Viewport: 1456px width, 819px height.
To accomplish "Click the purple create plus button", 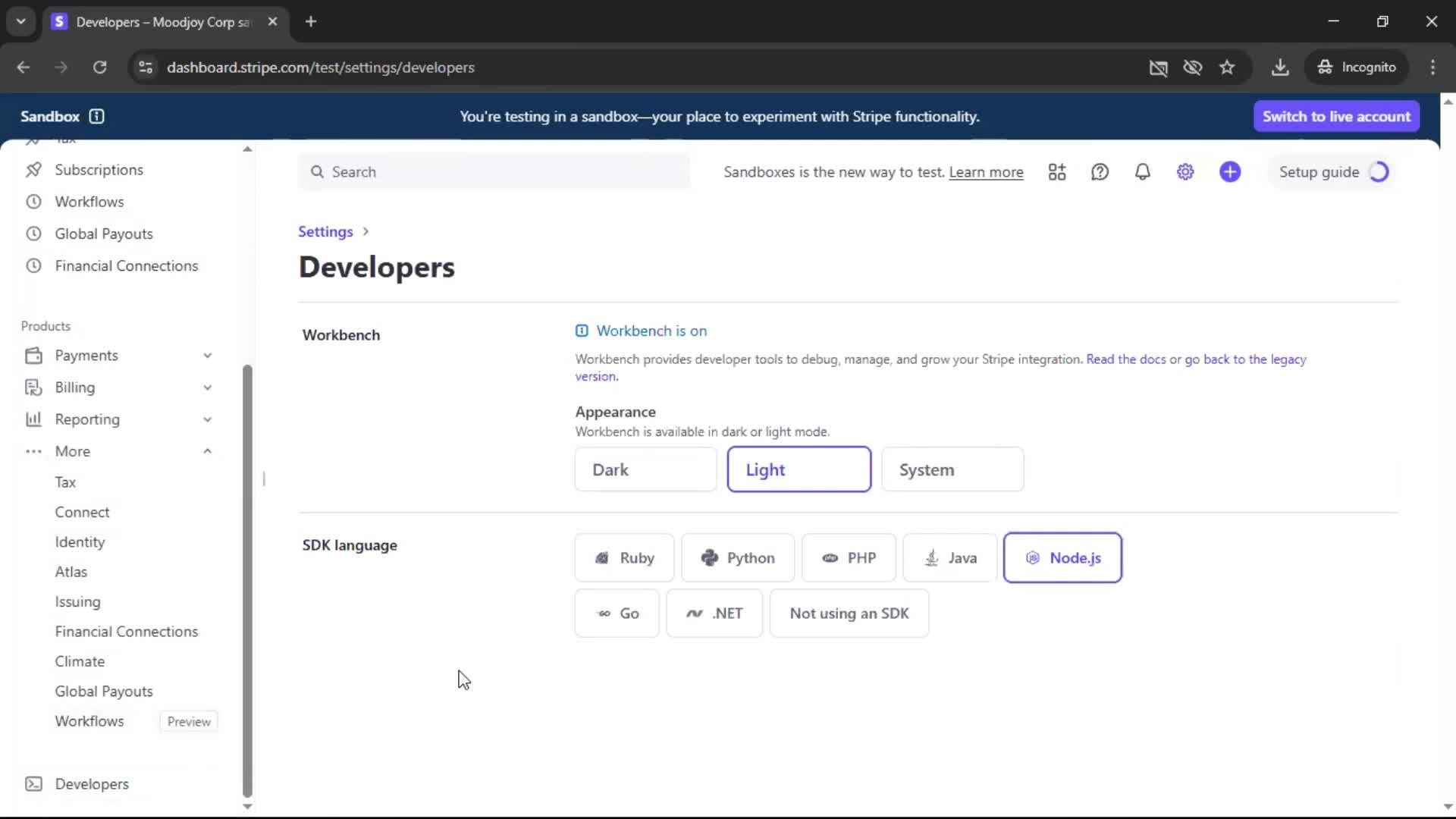I will (1230, 172).
